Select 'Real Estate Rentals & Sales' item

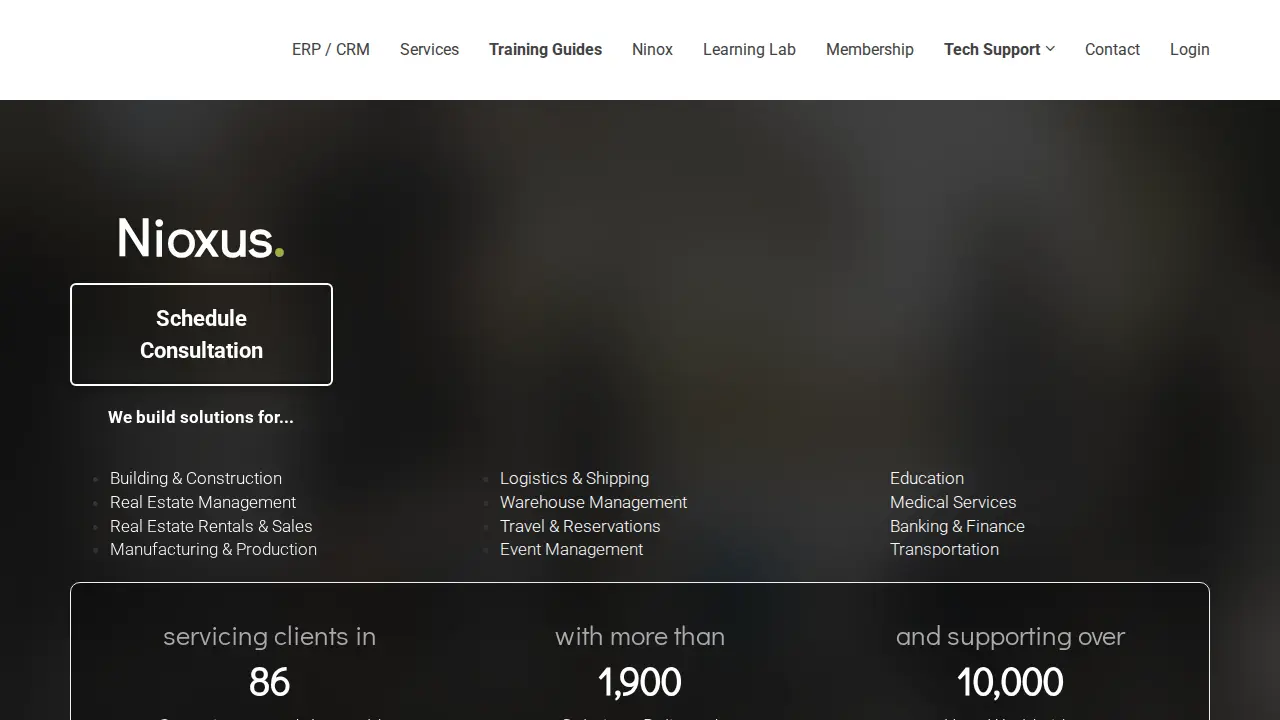click(211, 526)
